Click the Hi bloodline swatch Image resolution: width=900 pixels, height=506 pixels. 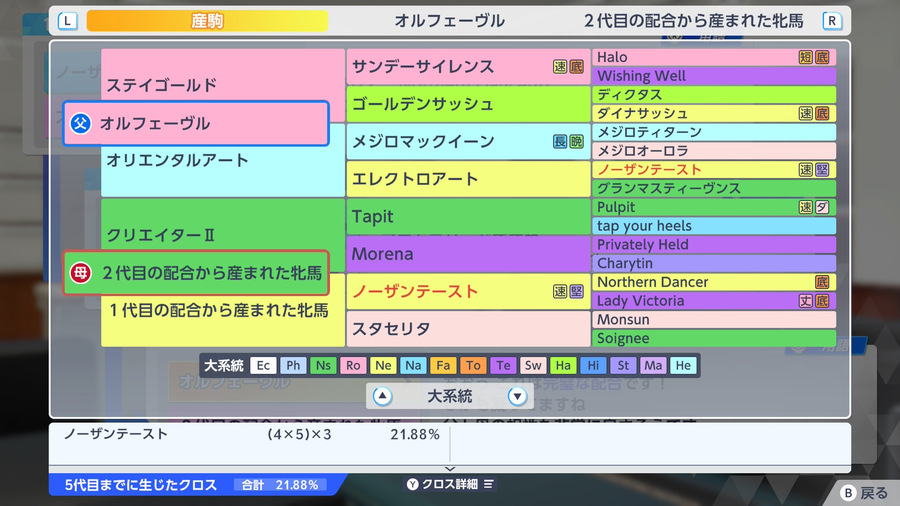tap(593, 365)
